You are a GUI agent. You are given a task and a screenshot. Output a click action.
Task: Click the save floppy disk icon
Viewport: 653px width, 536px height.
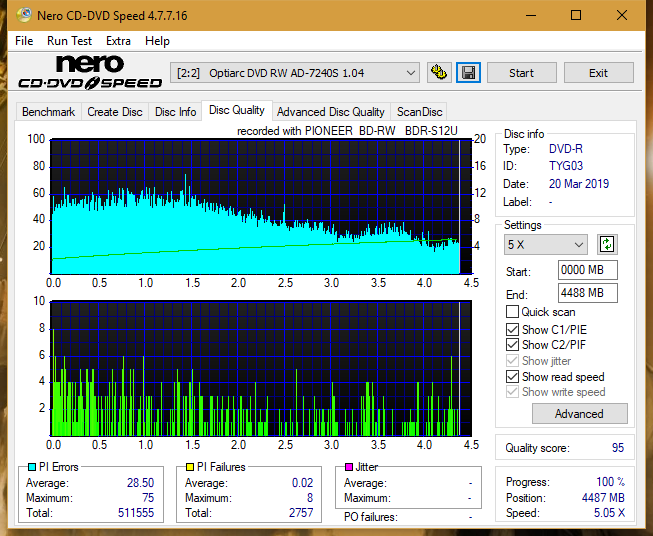pyautogui.click(x=468, y=73)
